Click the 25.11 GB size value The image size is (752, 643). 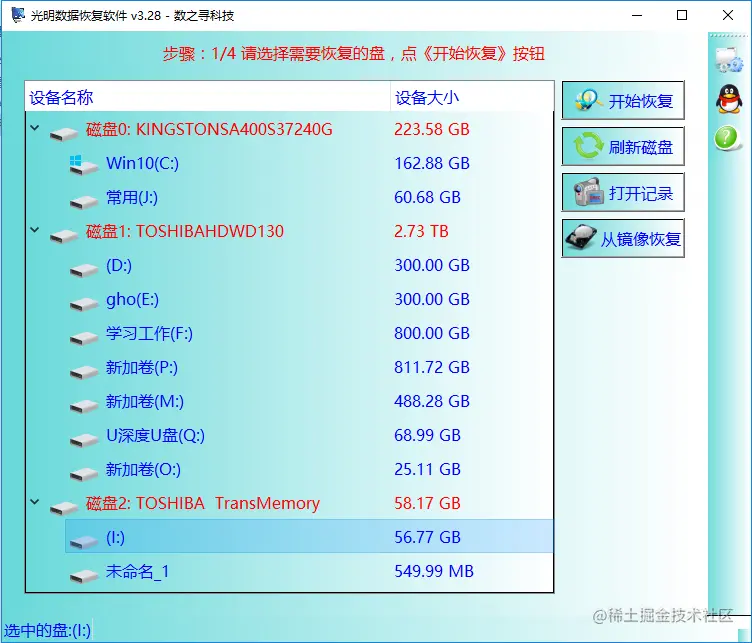pyautogui.click(x=427, y=469)
